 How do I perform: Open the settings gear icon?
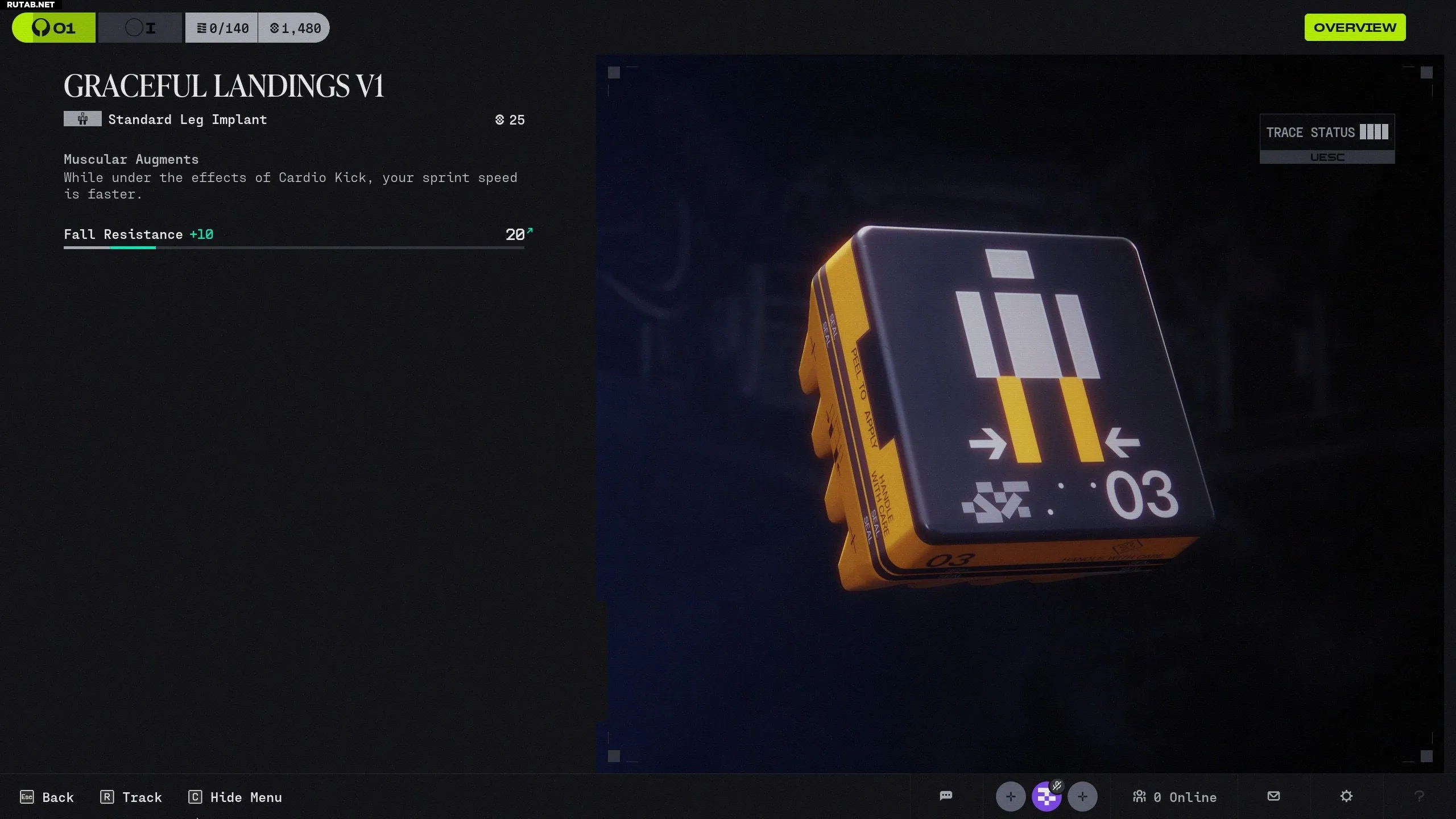[1346, 796]
